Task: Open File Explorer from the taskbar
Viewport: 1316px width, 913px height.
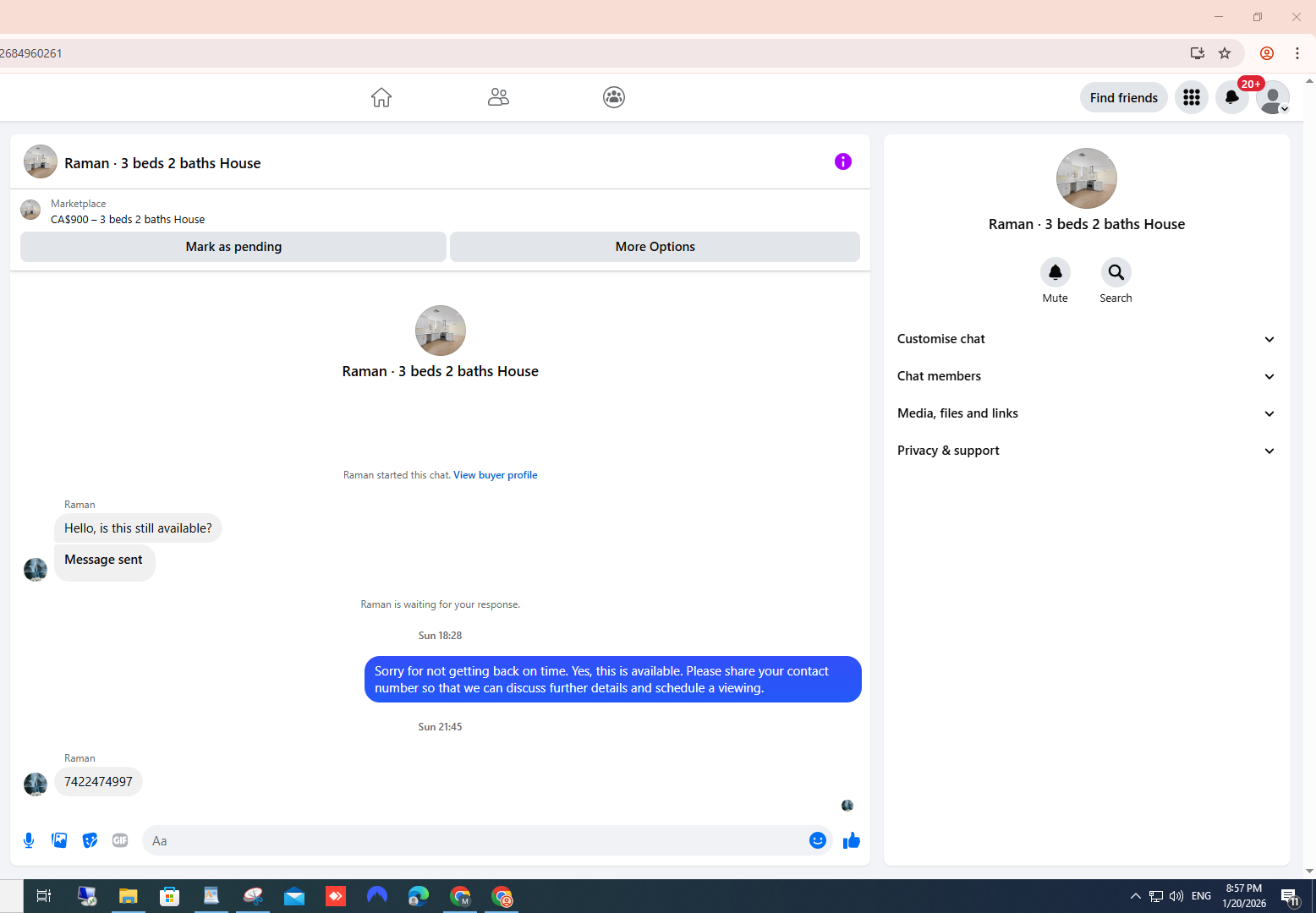Action: (x=128, y=896)
